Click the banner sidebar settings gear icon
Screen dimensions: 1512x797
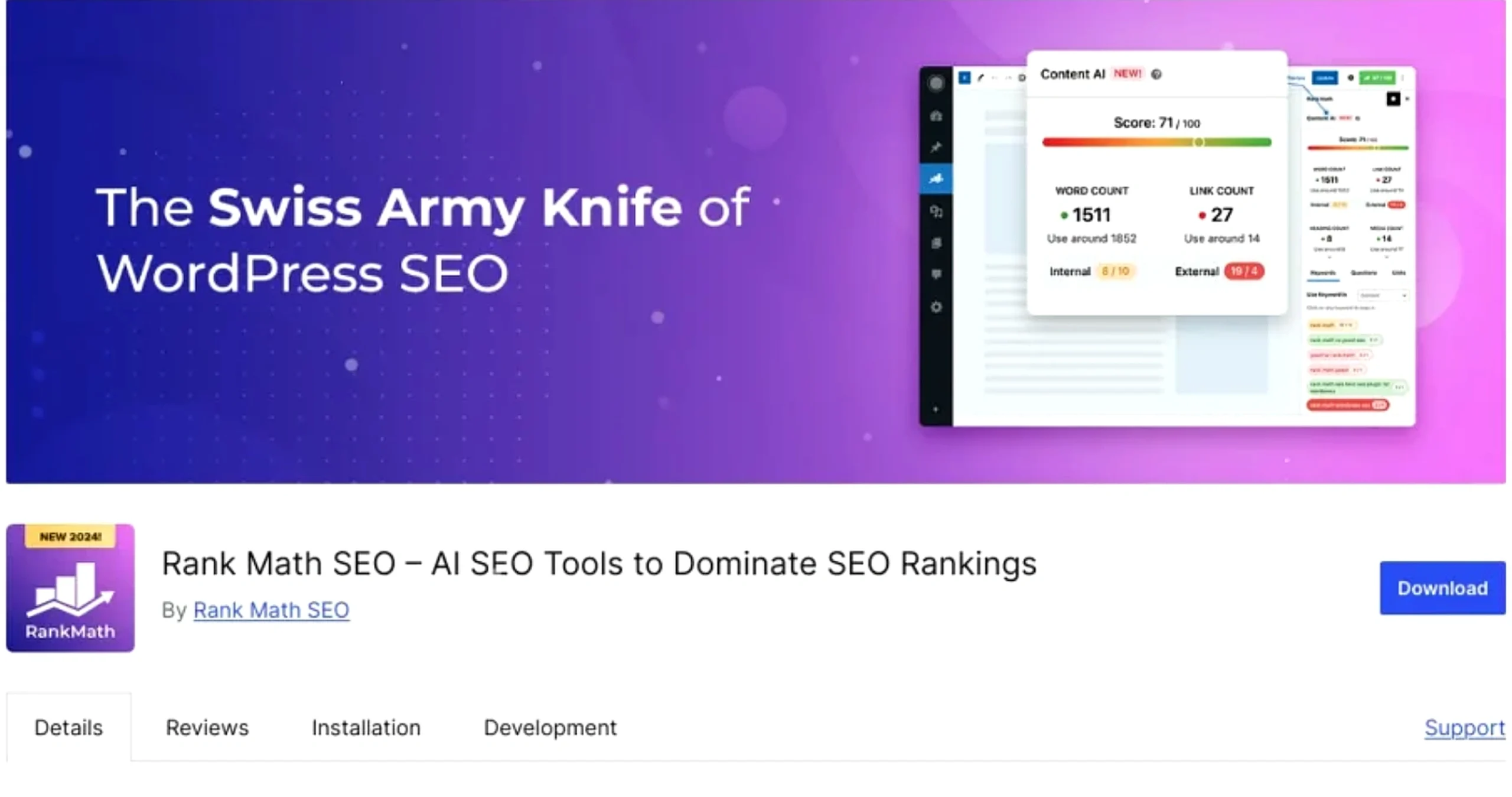[x=936, y=307]
